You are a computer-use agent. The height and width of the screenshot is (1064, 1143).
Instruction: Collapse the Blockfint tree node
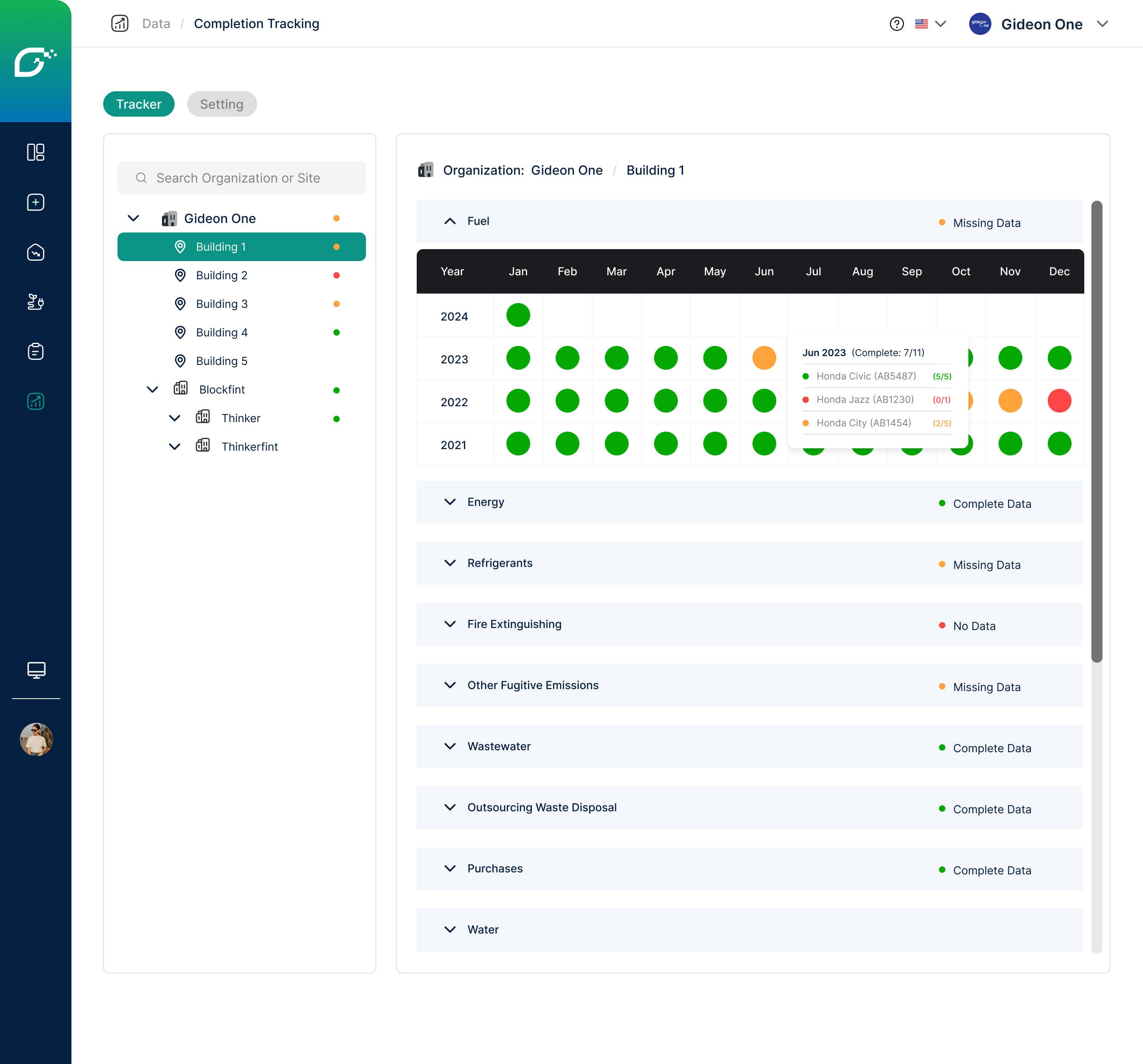(x=152, y=390)
